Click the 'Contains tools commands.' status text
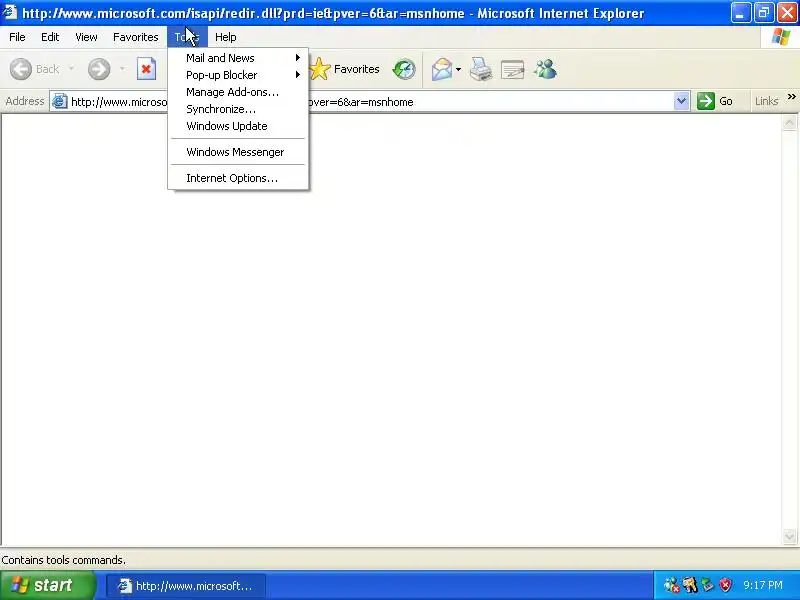The image size is (800, 600). pyautogui.click(x=63, y=560)
